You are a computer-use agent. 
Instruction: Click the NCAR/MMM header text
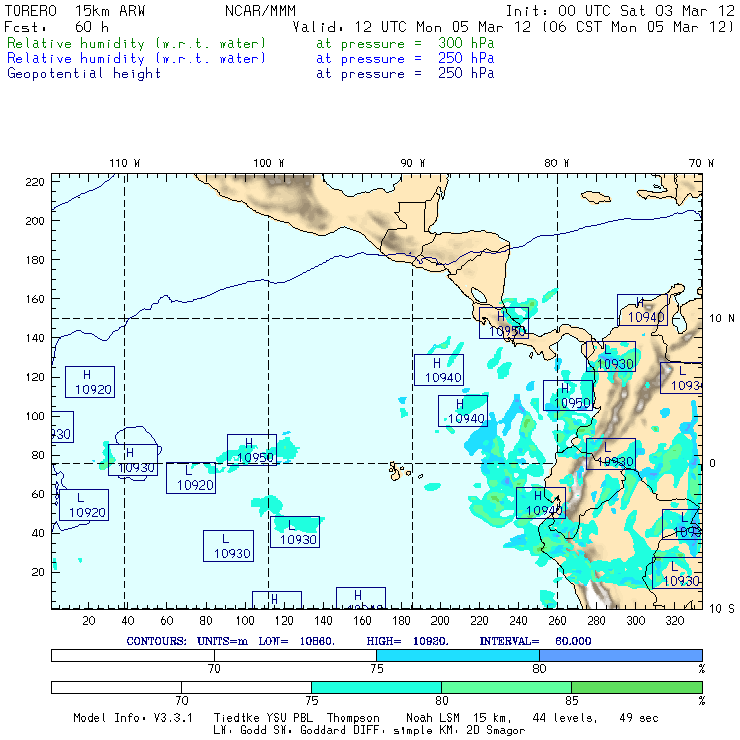click(258, 11)
